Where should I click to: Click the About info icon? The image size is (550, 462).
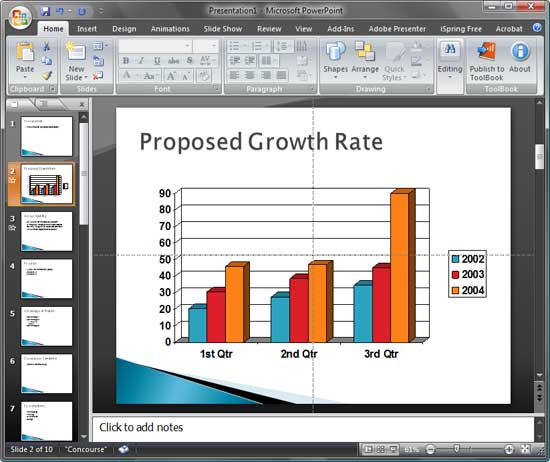pyautogui.click(x=520, y=51)
